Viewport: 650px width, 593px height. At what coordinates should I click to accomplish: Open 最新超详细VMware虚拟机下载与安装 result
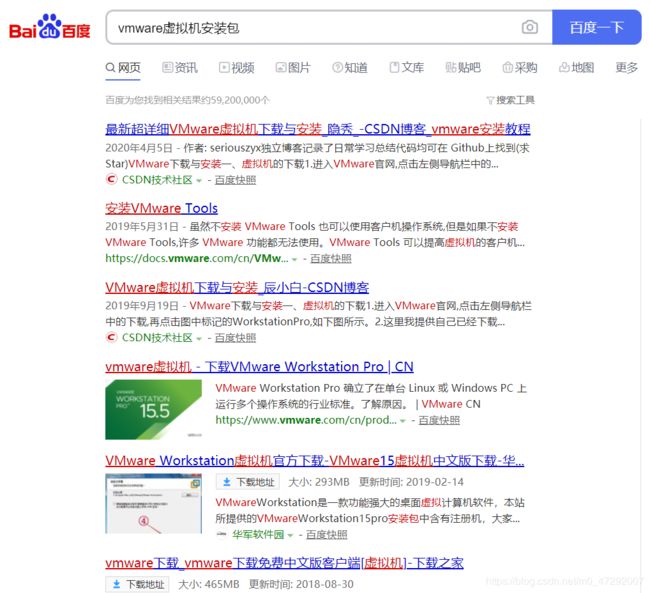coord(318,129)
